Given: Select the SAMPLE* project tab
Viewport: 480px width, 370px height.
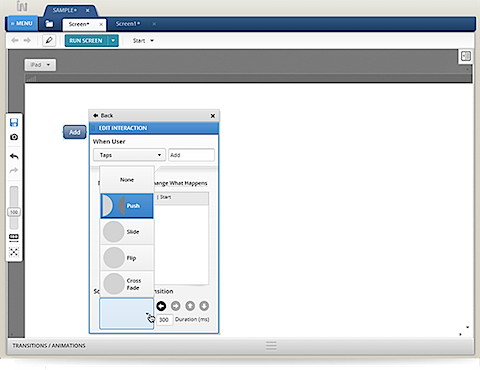Looking at the screenshot, I should point(65,10).
